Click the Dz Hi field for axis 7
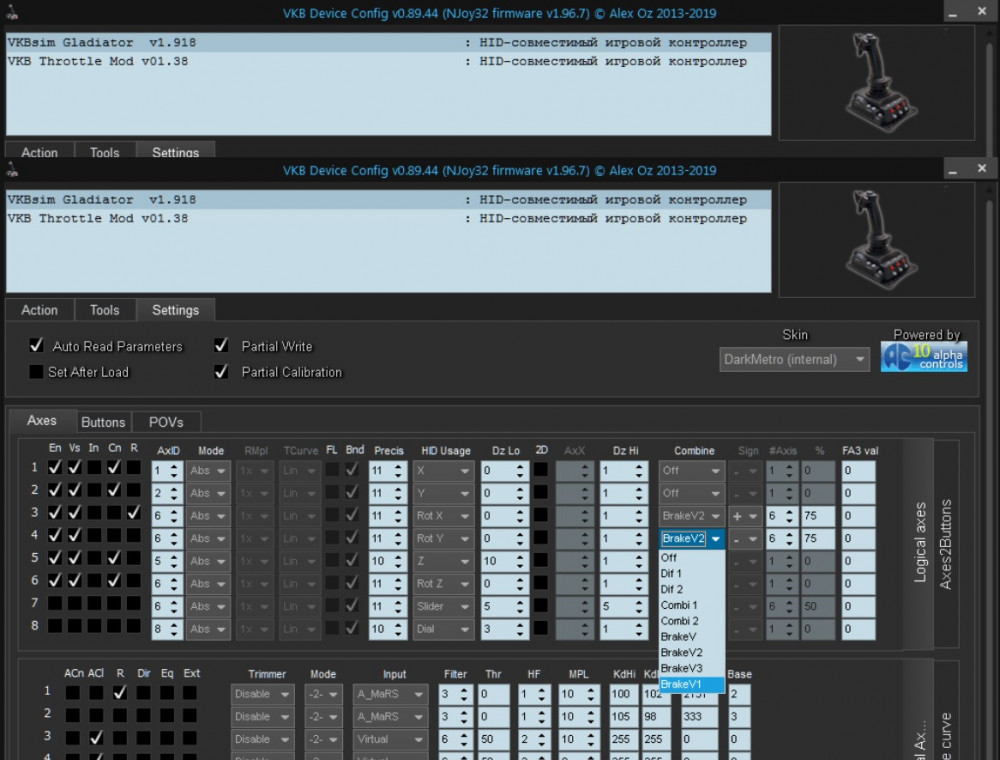Image resolution: width=1000 pixels, height=760 pixels. point(624,606)
